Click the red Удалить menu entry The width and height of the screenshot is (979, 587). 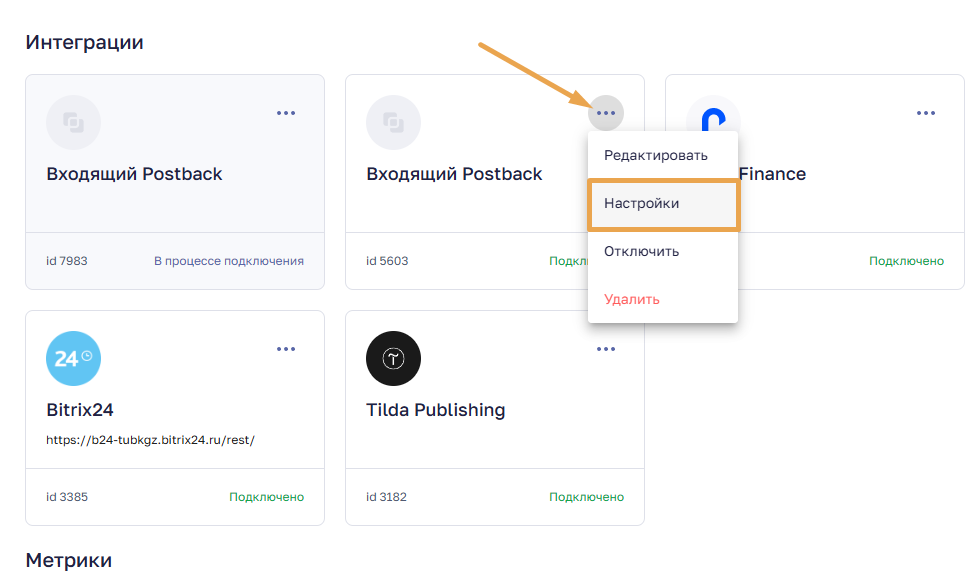(x=631, y=299)
